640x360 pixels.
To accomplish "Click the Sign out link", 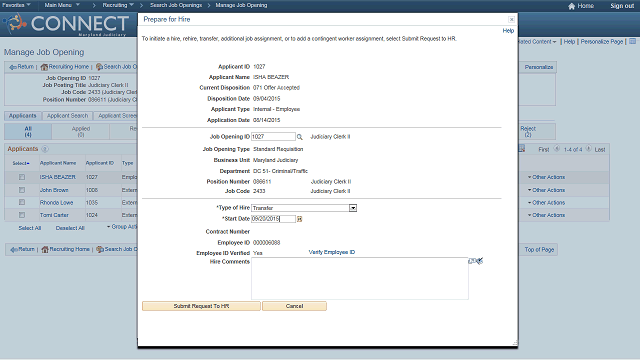I will [x=622, y=6].
